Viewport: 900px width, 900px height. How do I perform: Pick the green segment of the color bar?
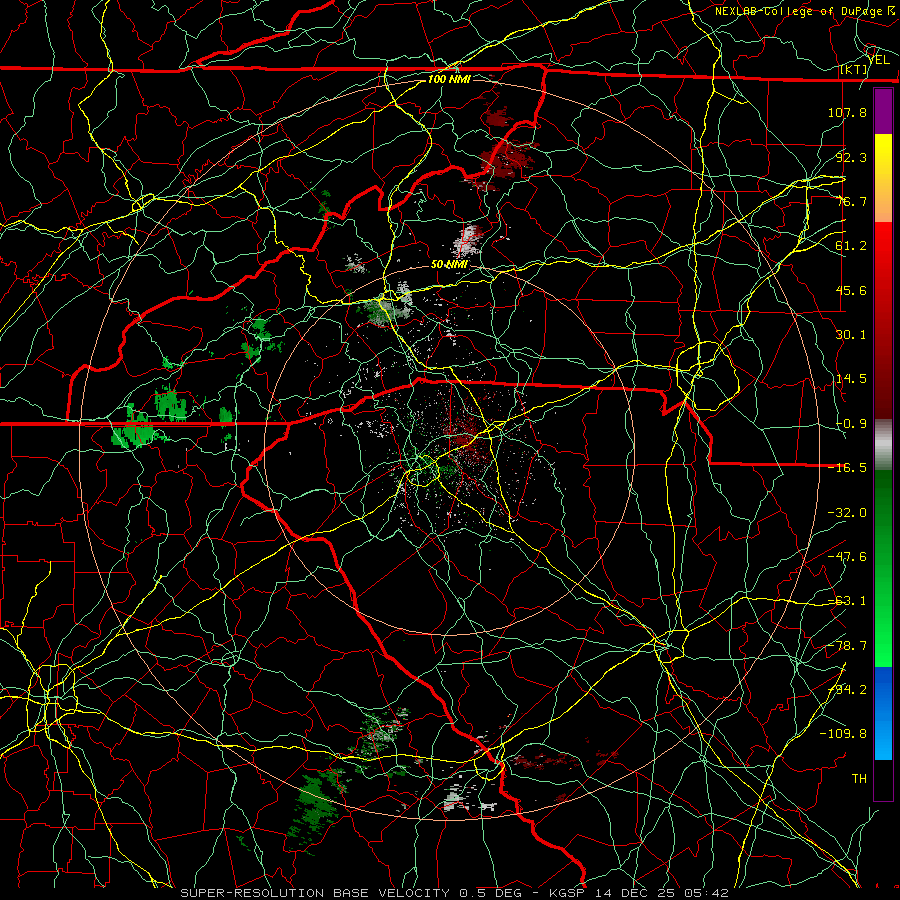point(883,568)
